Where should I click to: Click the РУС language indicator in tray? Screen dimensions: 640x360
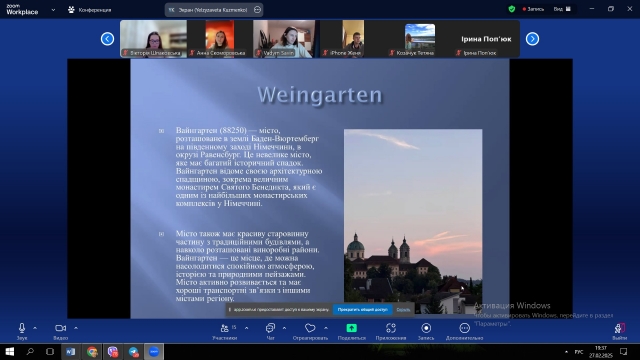pos(579,351)
